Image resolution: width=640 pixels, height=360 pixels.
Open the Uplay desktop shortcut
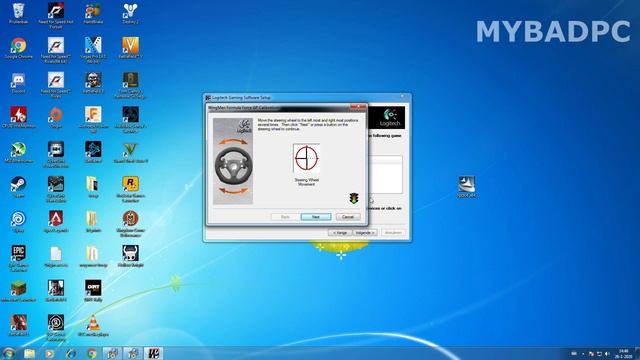pos(18,222)
